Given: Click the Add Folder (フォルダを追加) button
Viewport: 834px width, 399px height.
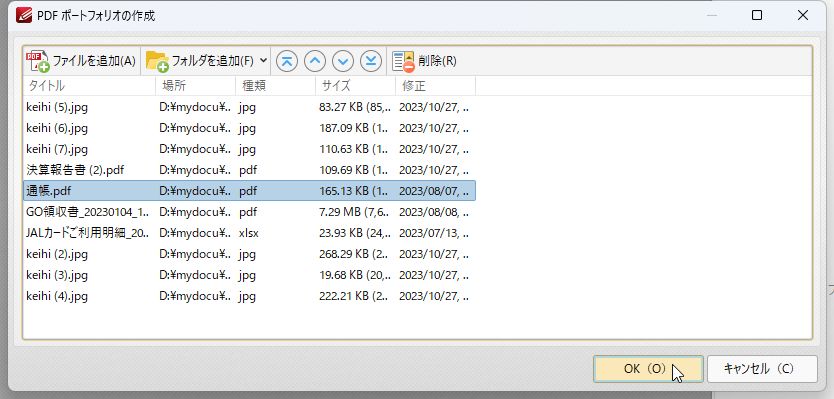Looking at the screenshot, I should click(x=200, y=61).
